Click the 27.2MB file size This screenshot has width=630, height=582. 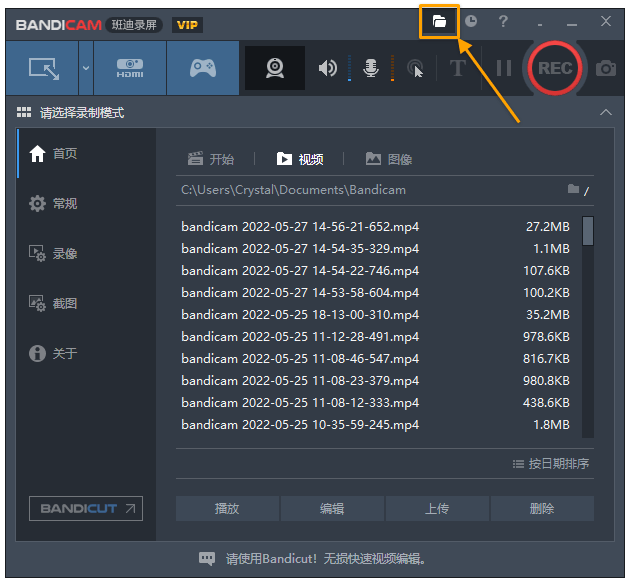pos(548,227)
